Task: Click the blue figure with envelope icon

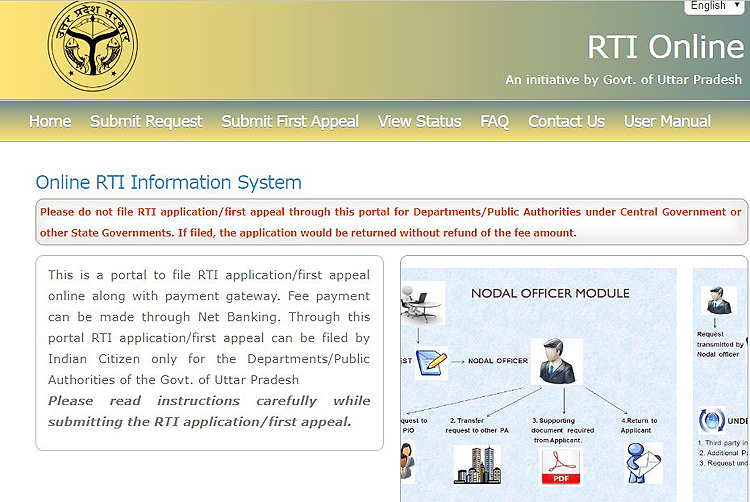Action: [644, 463]
